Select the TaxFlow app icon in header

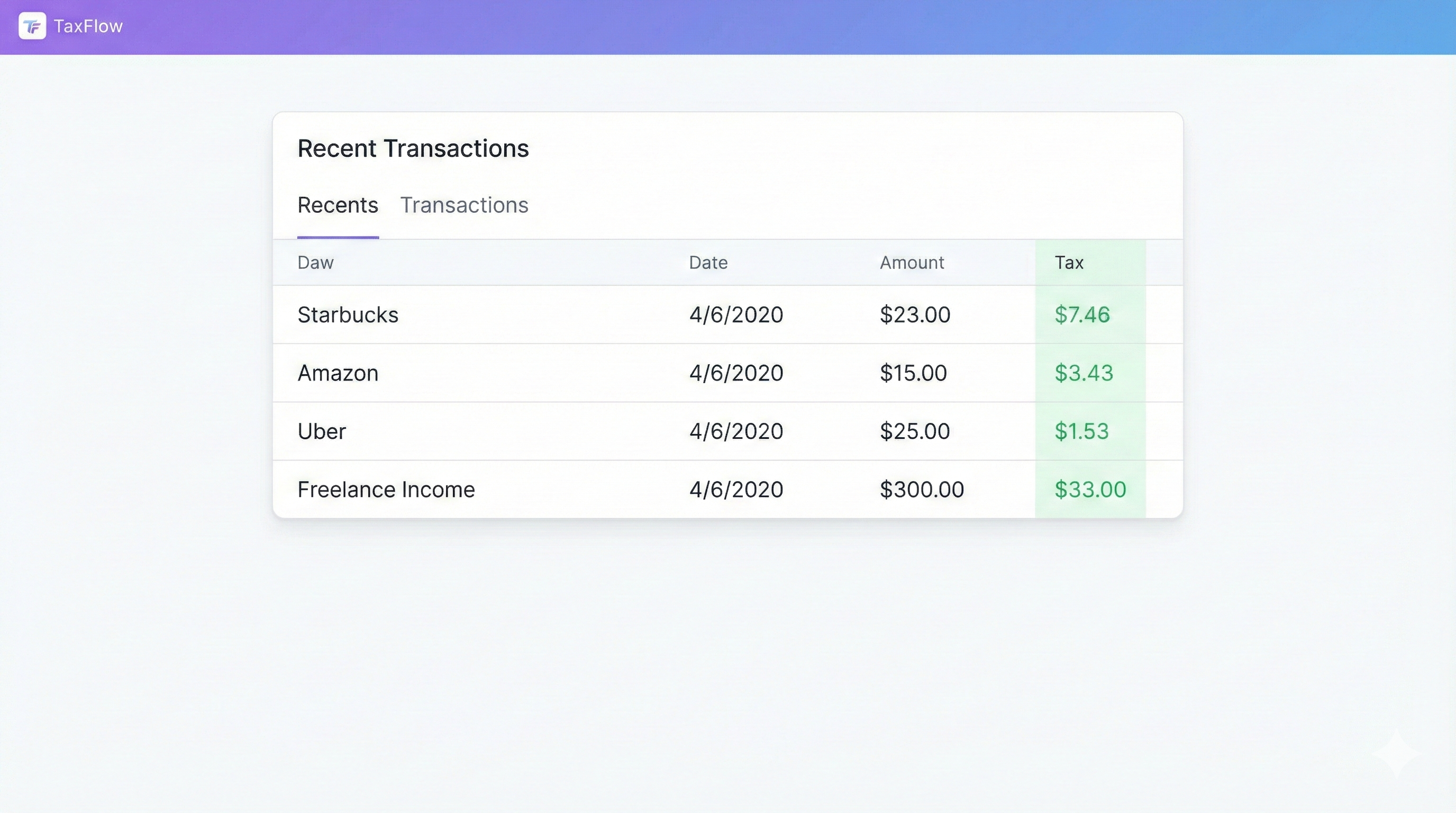32,26
